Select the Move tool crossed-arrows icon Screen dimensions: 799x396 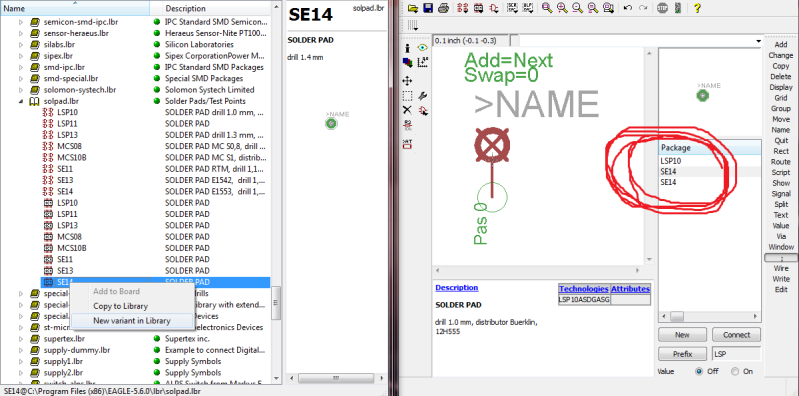click(x=407, y=81)
